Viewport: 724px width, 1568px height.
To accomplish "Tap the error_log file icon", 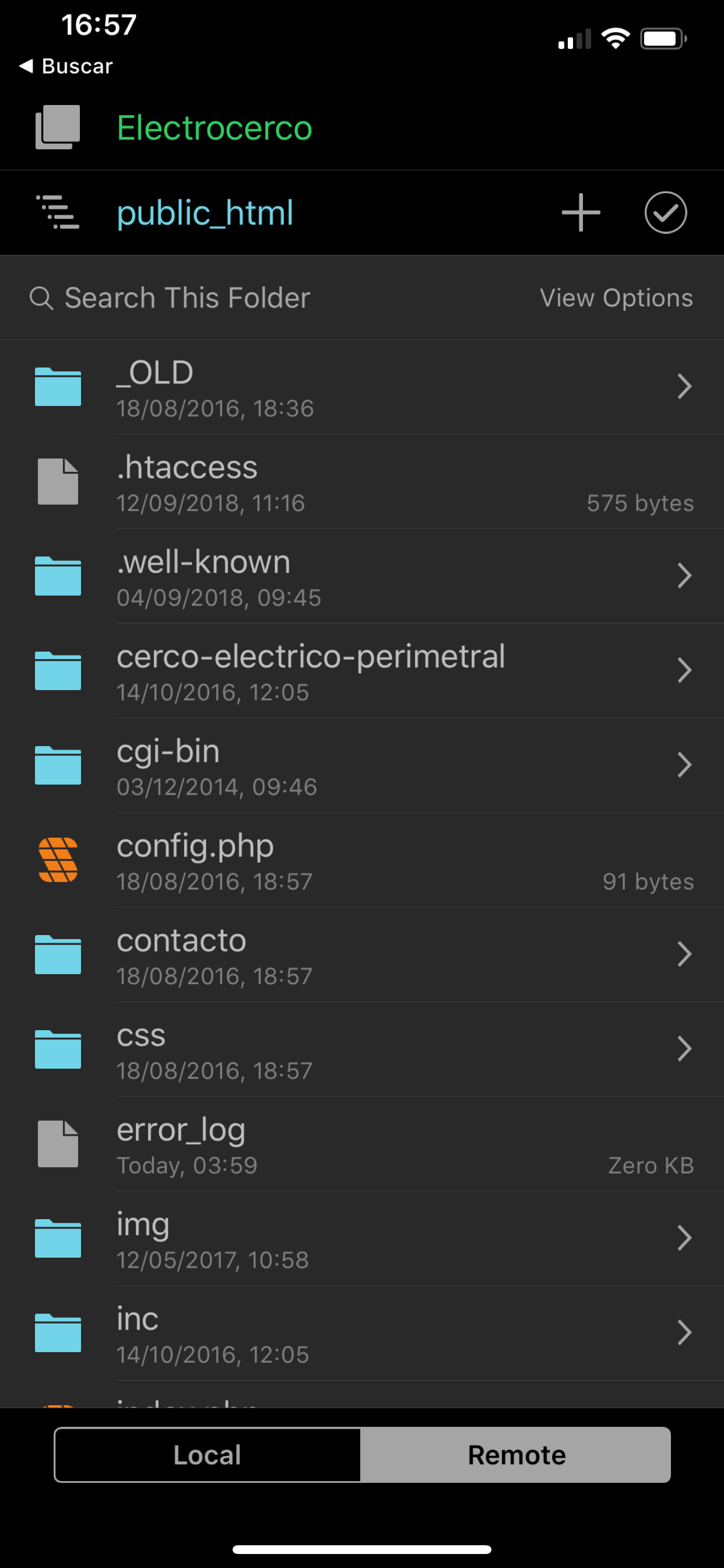I will [58, 1144].
